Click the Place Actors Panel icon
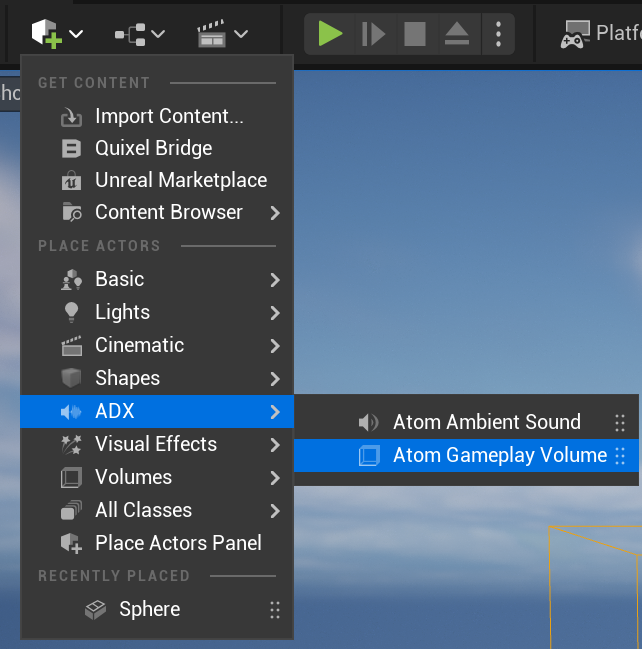This screenshot has width=642, height=649. click(x=71, y=543)
